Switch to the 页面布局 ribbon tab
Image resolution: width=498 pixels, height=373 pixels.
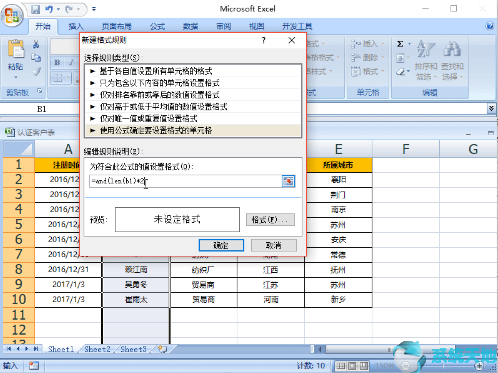[116, 26]
